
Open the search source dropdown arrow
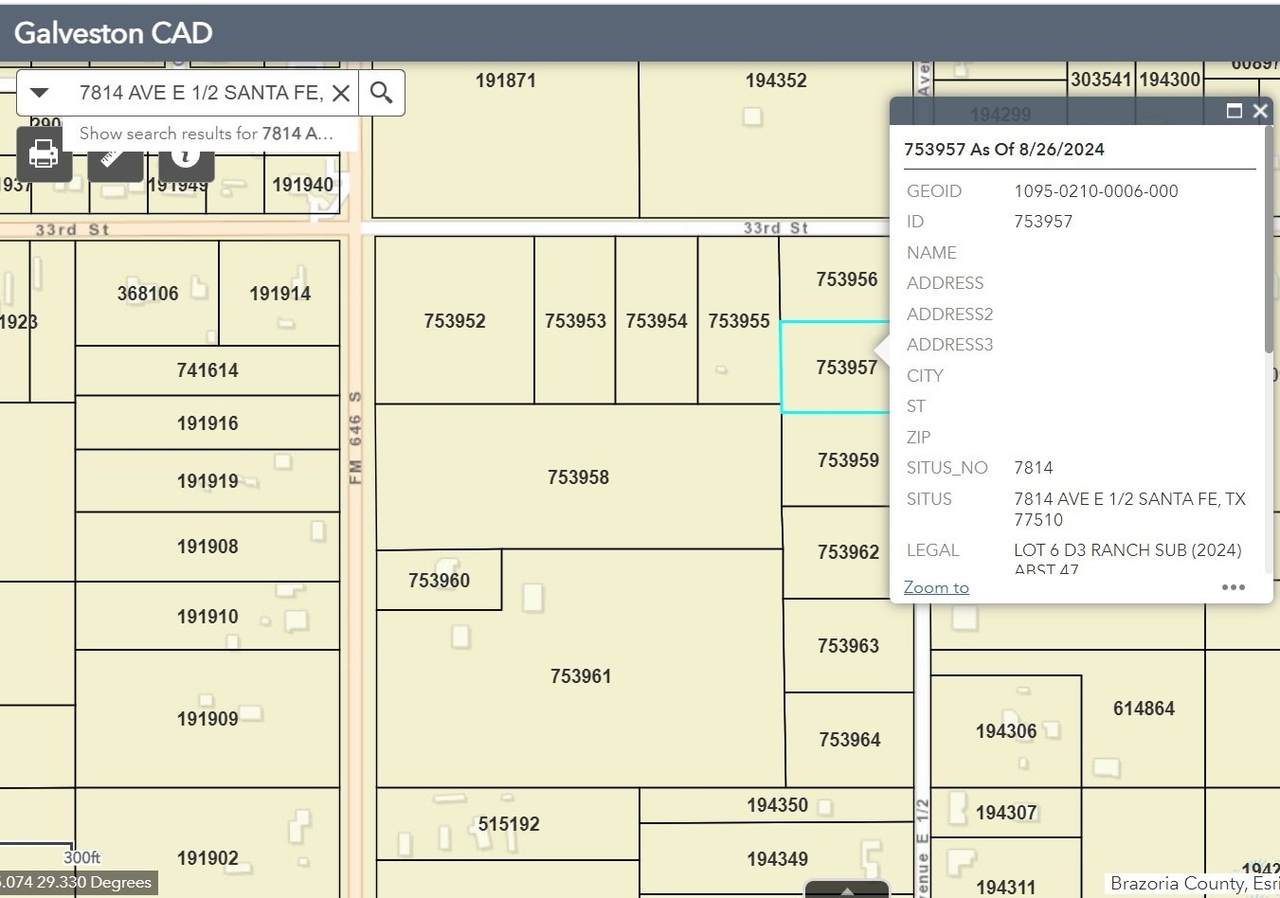click(x=39, y=93)
